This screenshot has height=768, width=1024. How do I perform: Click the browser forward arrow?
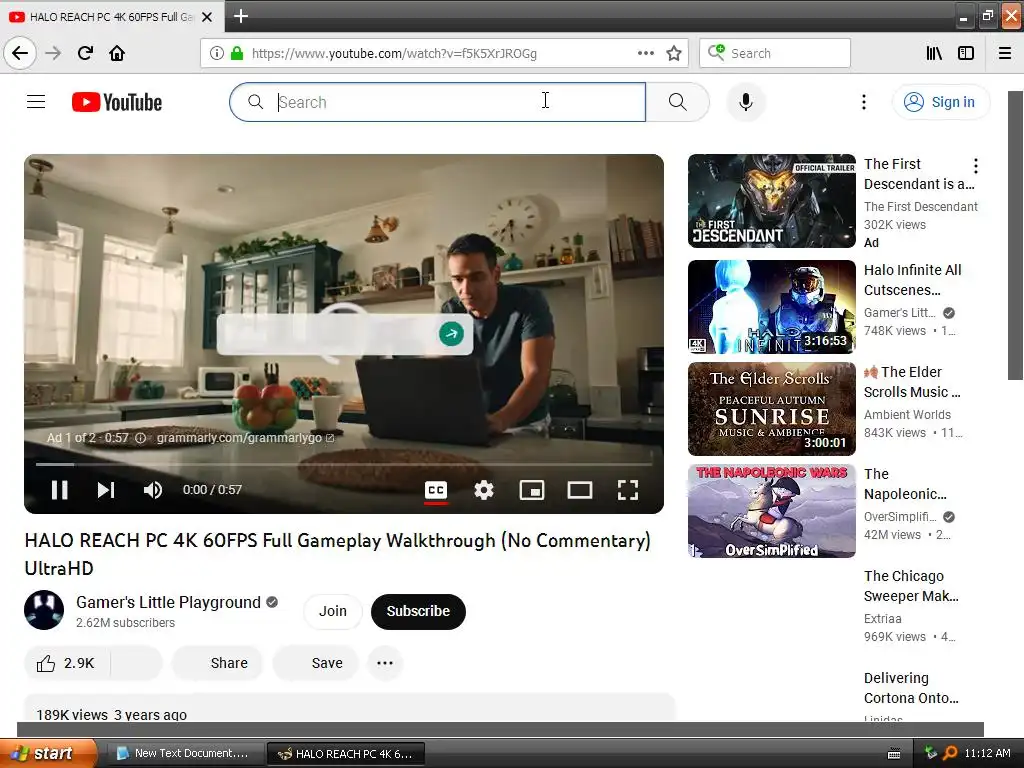[x=53, y=53]
